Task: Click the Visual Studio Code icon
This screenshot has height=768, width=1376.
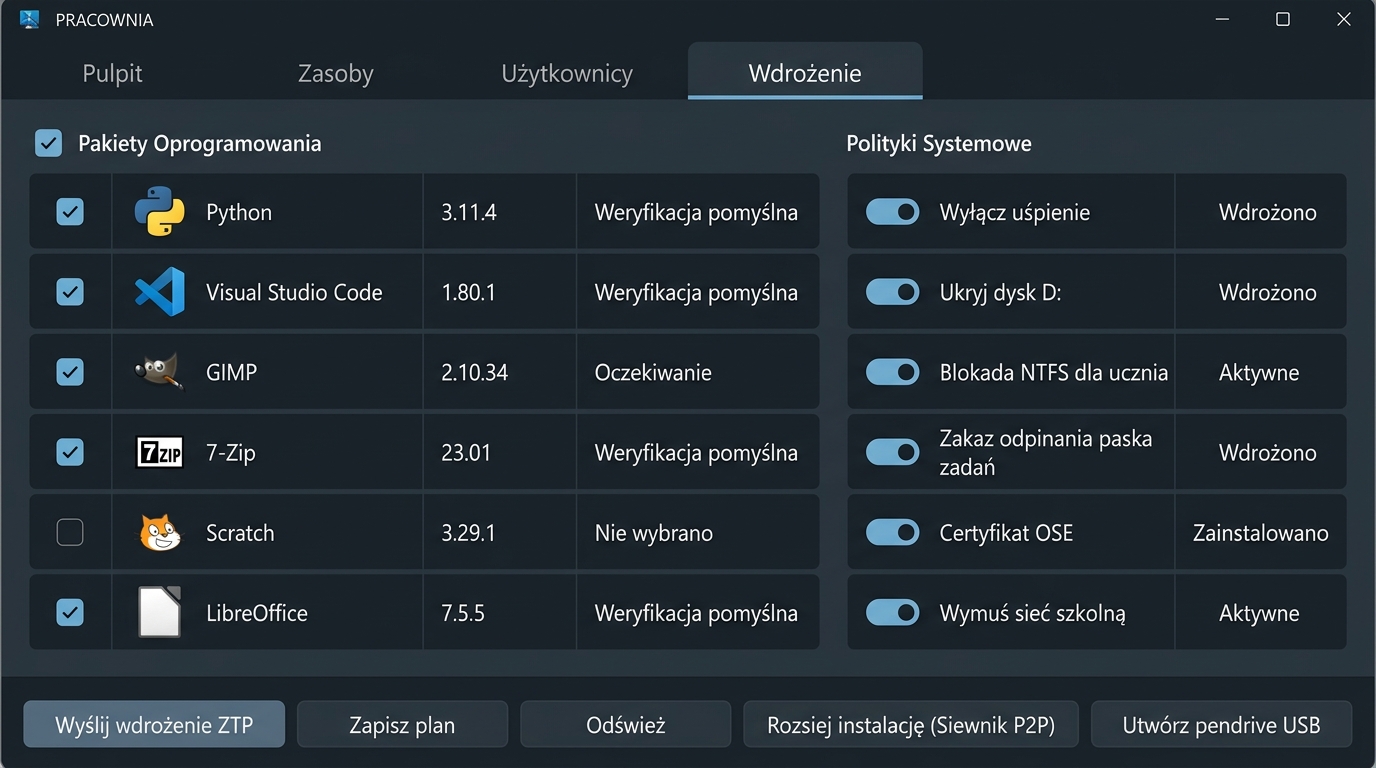Action: [x=160, y=292]
